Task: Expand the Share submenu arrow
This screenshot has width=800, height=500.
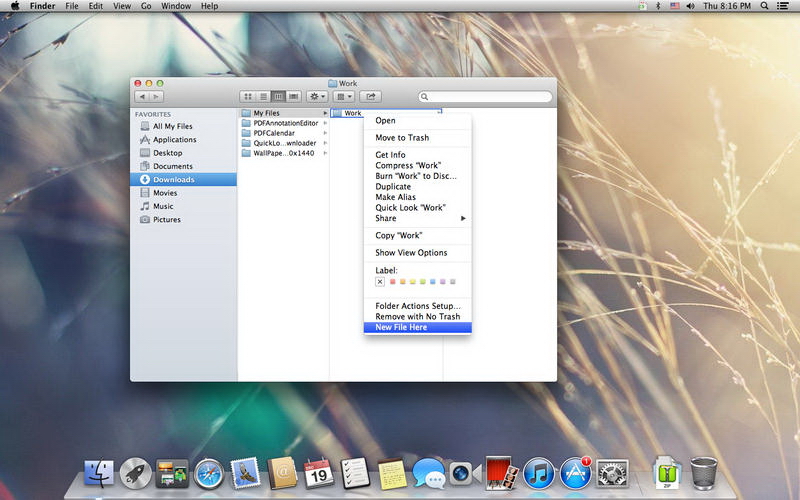Action: [x=463, y=218]
